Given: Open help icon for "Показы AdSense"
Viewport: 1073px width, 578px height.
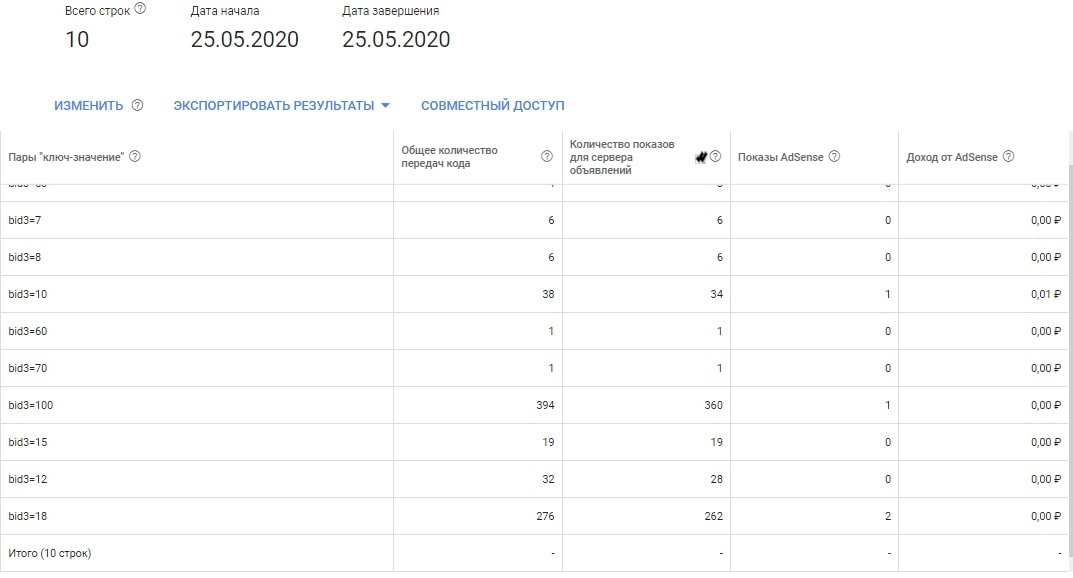Looking at the screenshot, I should pos(834,156).
